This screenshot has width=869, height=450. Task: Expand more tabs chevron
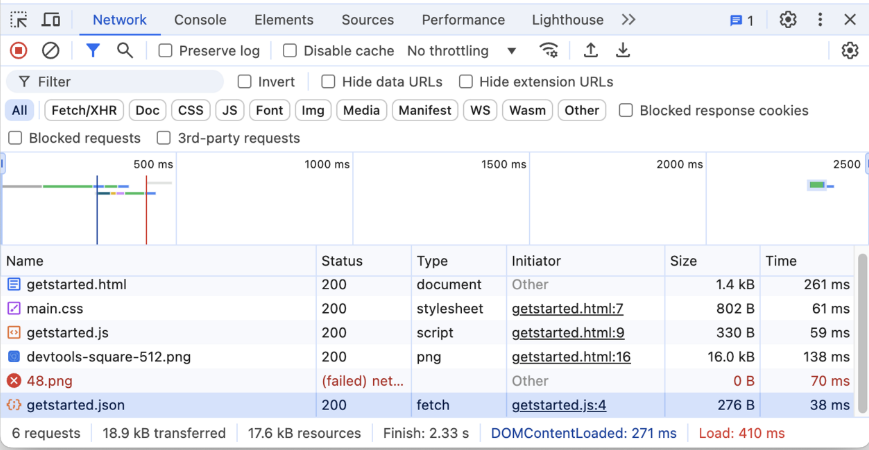tap(628, 20)
